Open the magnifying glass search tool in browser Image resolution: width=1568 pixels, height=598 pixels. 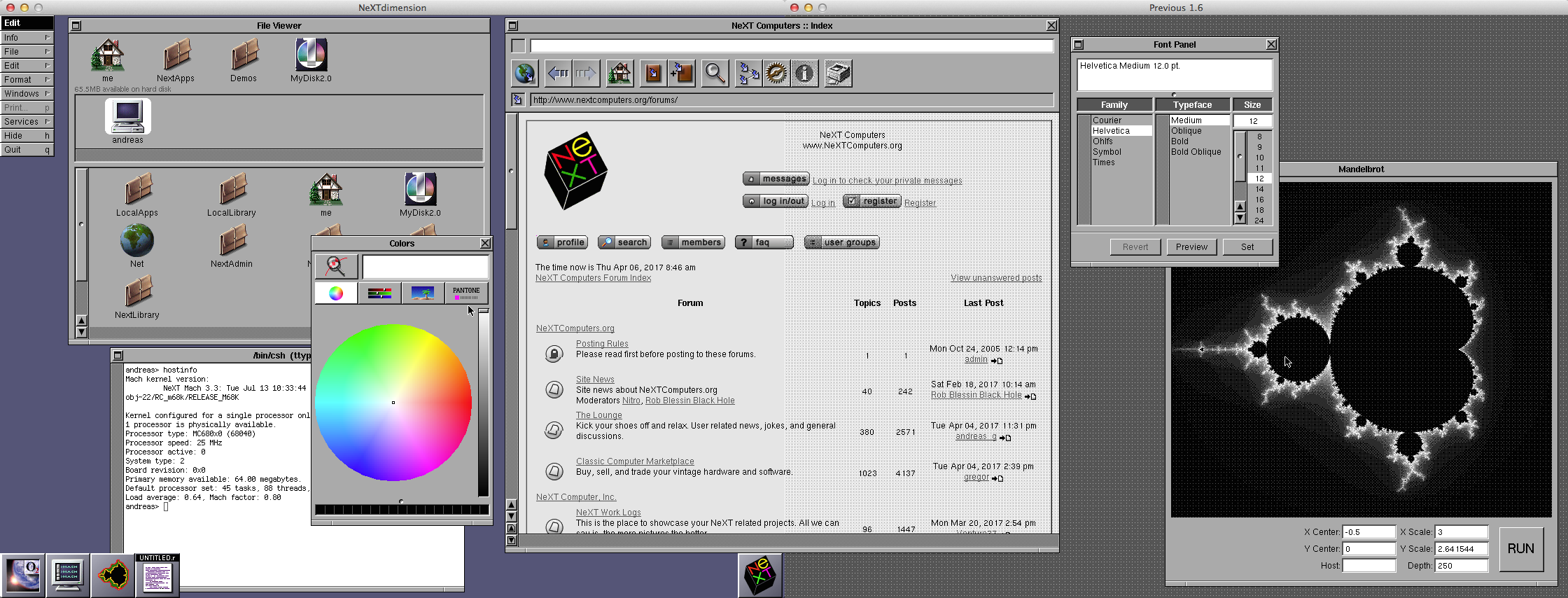coord(715,74)
